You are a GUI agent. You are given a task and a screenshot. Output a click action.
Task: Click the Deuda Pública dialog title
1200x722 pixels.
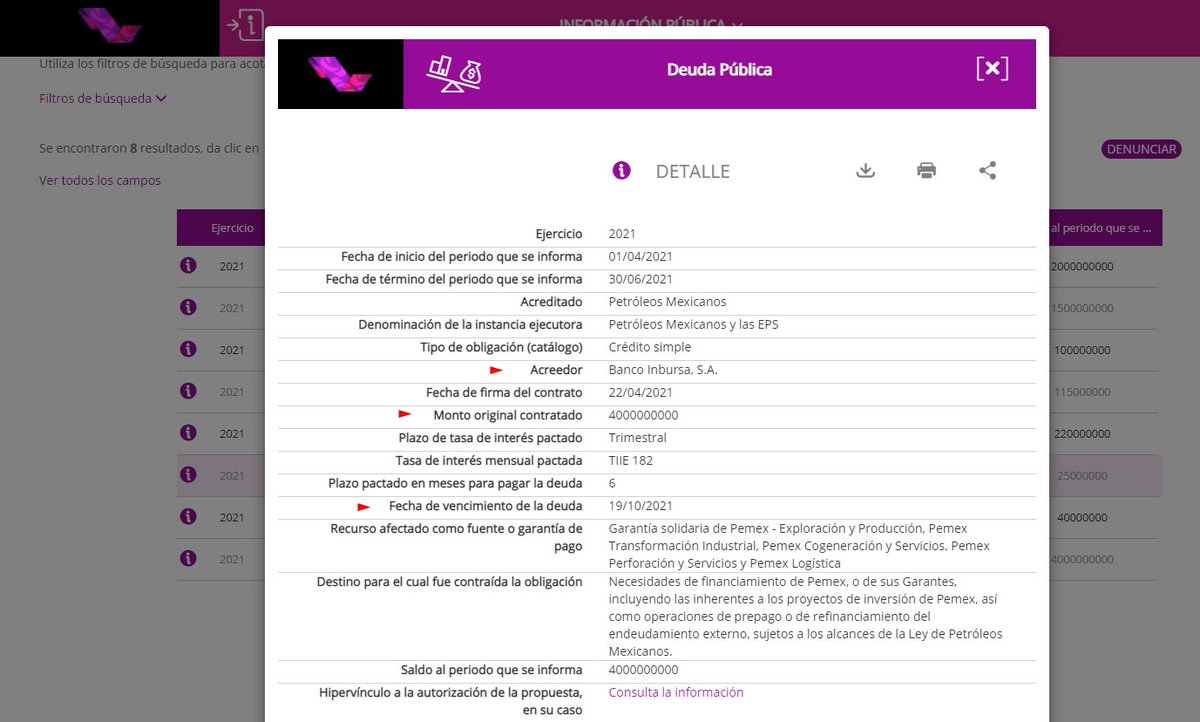pos(719,69)
